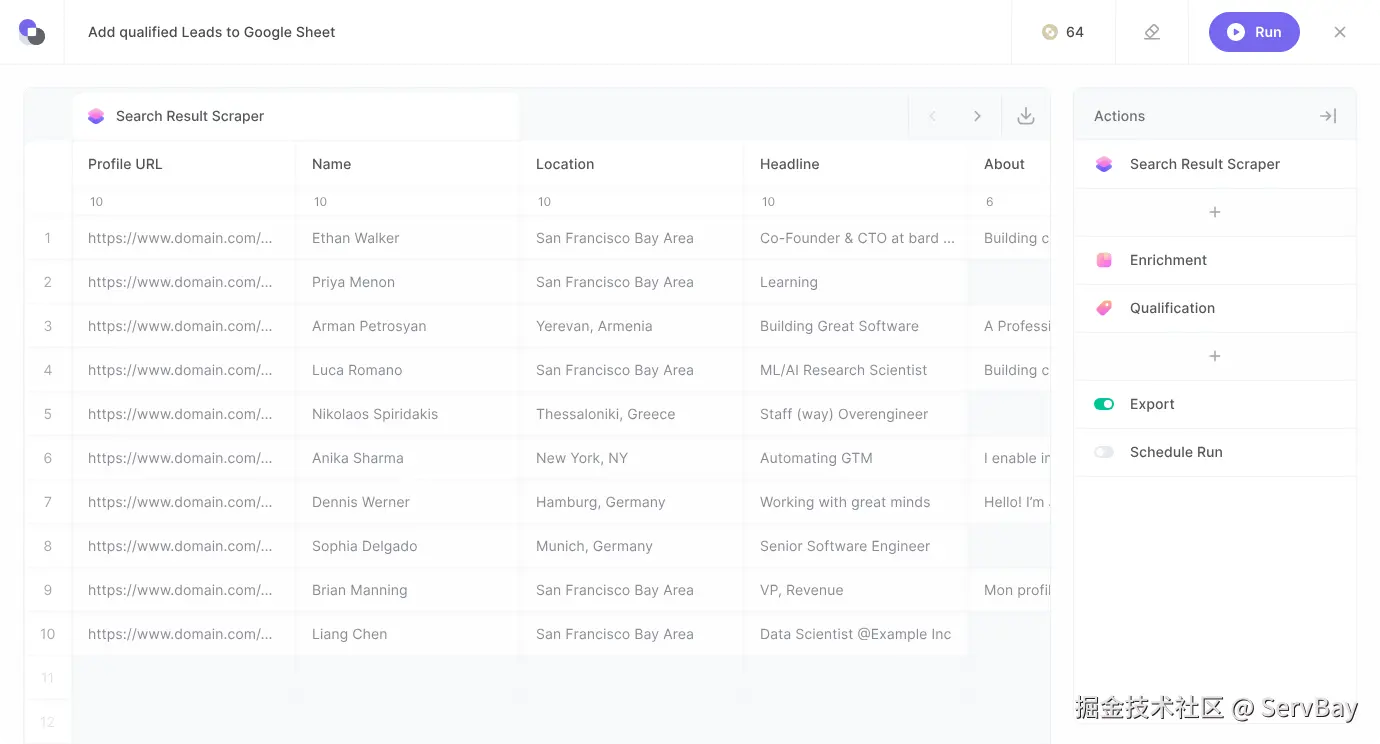Click the Name column header
The width and height of the screenshot is (1380, 744).
[408, 164]
